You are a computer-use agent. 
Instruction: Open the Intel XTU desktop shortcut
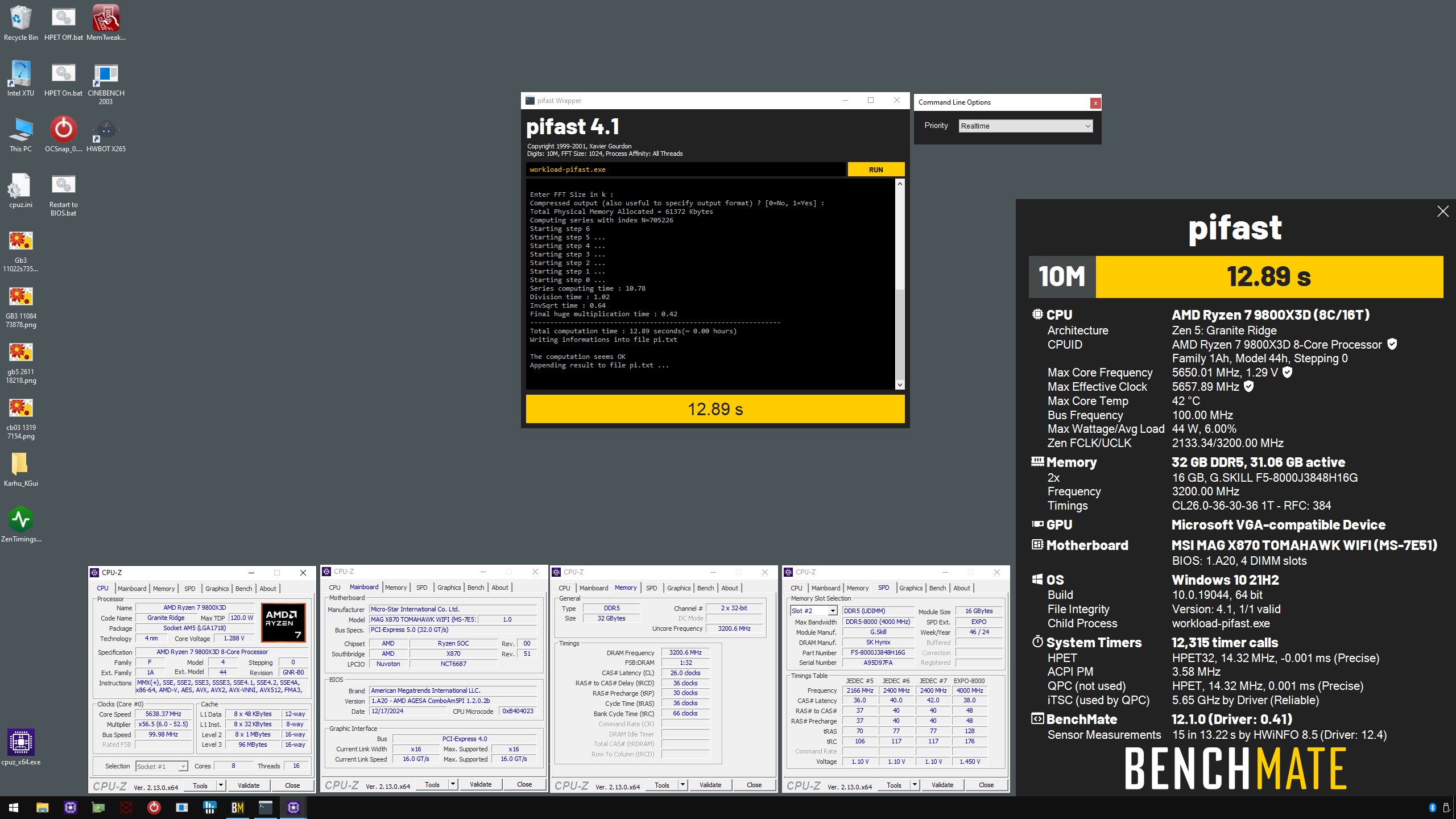[x=20, y=78]
